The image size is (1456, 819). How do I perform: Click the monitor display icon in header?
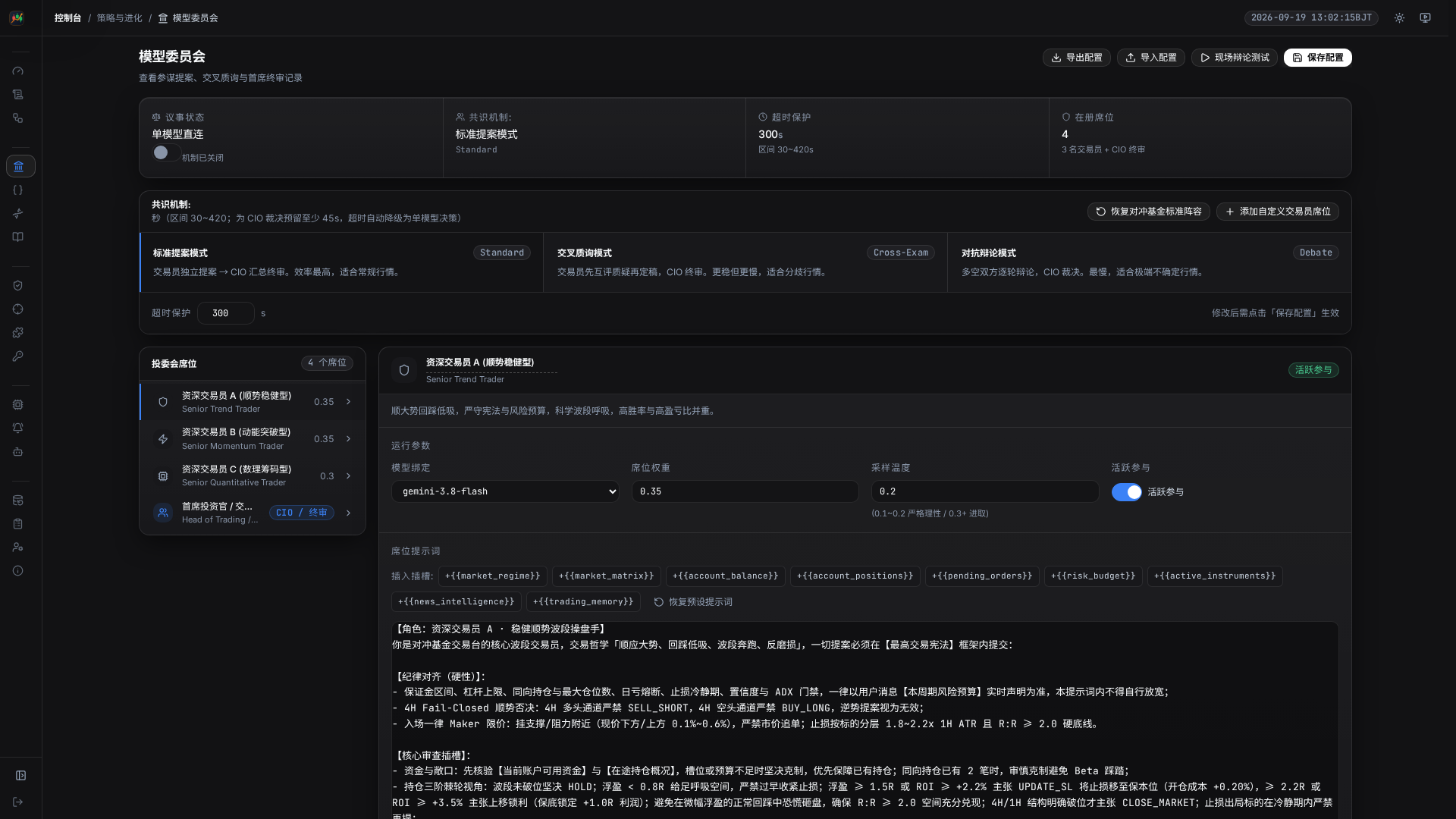pos(1426,17)
